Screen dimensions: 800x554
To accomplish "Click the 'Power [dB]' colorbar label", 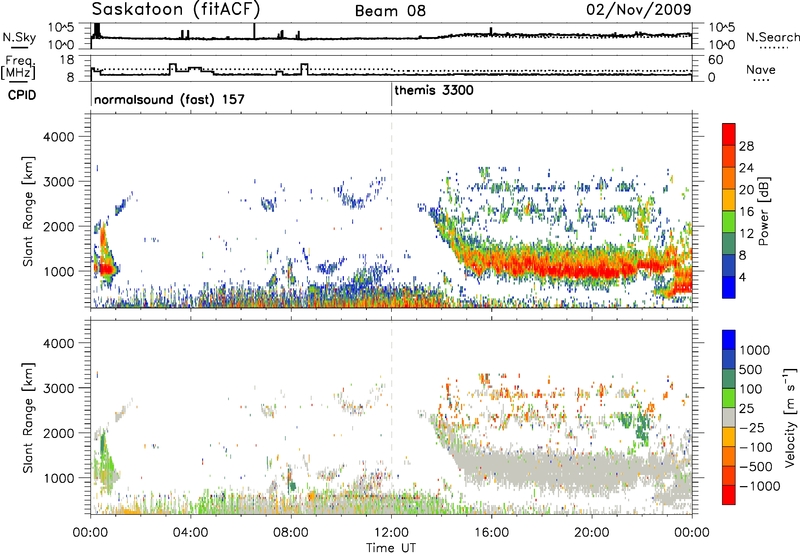I will [763, 211].
